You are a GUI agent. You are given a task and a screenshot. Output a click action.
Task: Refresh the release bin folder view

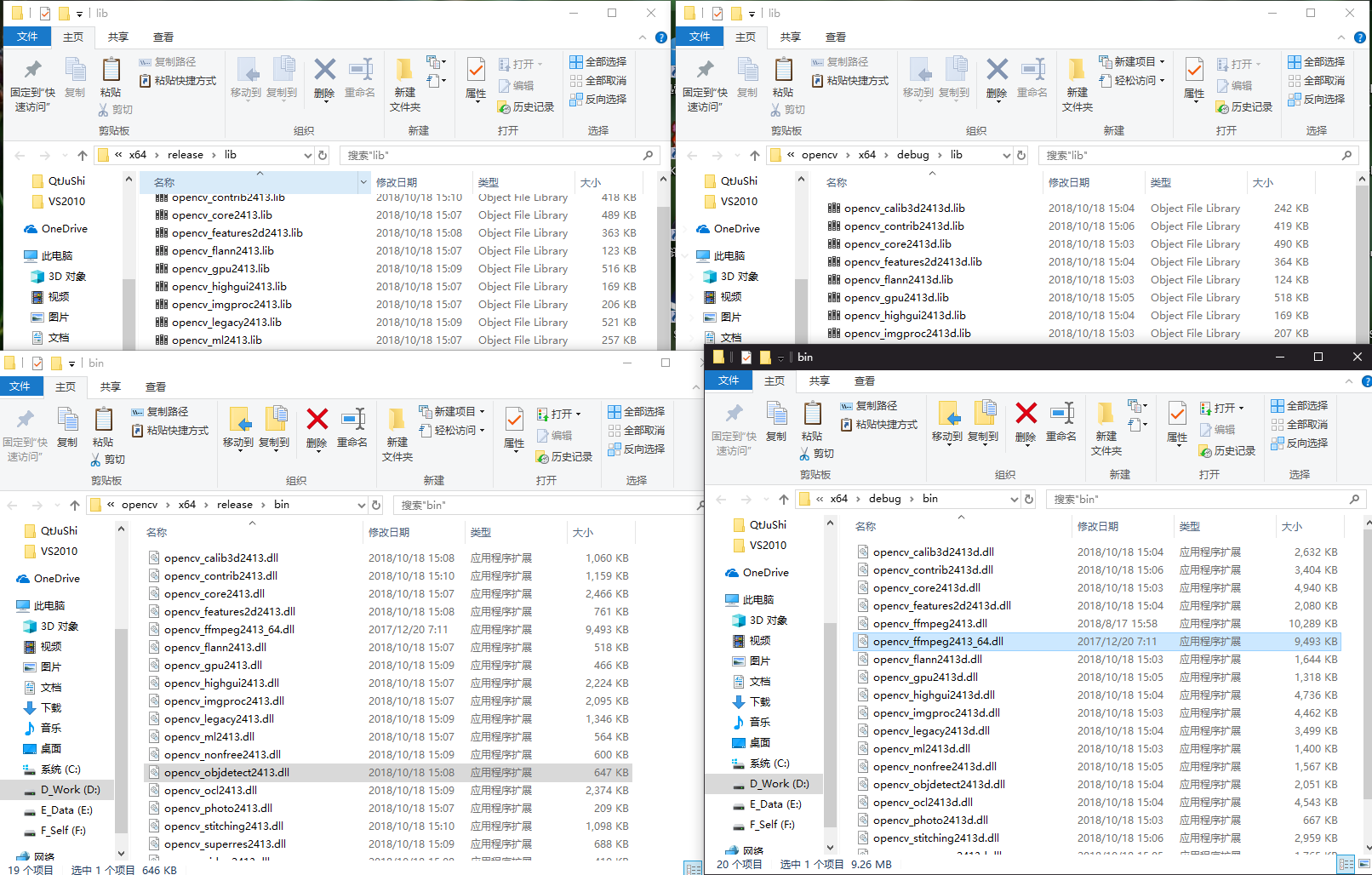[376, 505]
